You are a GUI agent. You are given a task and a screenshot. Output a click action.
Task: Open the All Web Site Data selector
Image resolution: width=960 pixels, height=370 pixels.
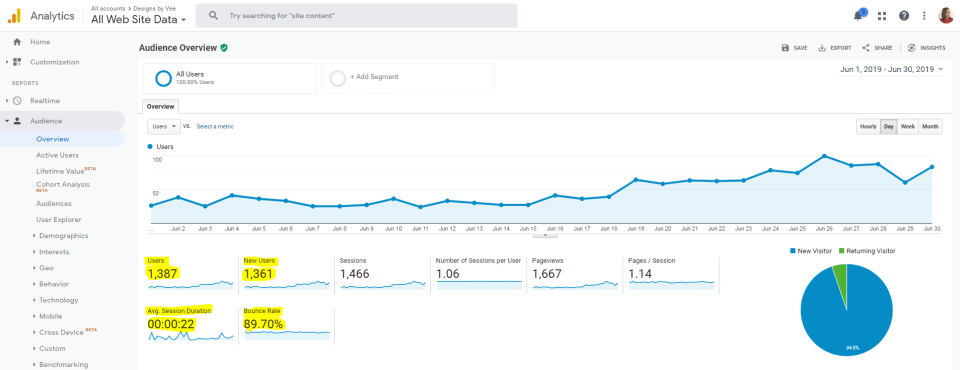[x=138, y=20]
